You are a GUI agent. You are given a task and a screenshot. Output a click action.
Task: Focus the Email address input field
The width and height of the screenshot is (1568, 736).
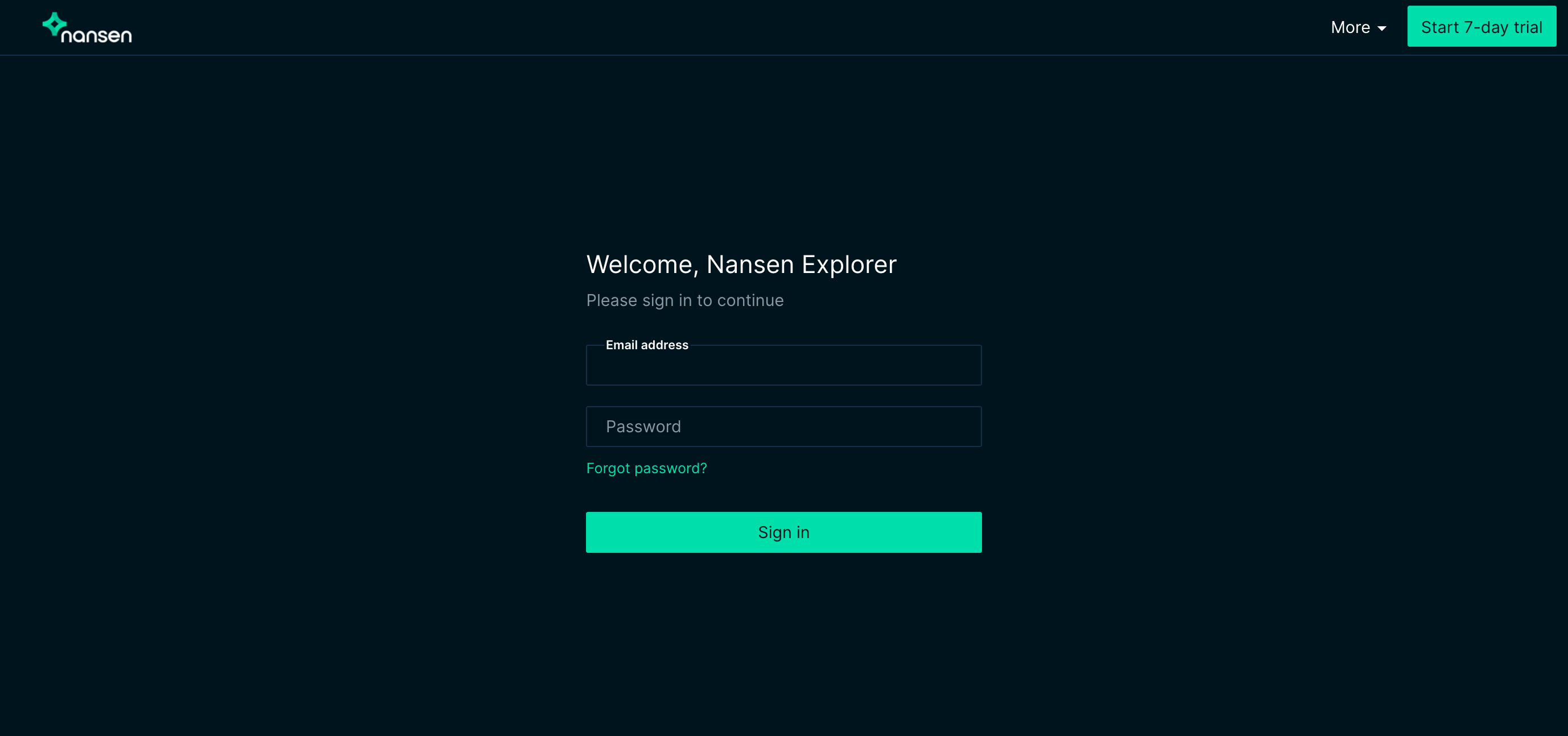click(783, 367)
